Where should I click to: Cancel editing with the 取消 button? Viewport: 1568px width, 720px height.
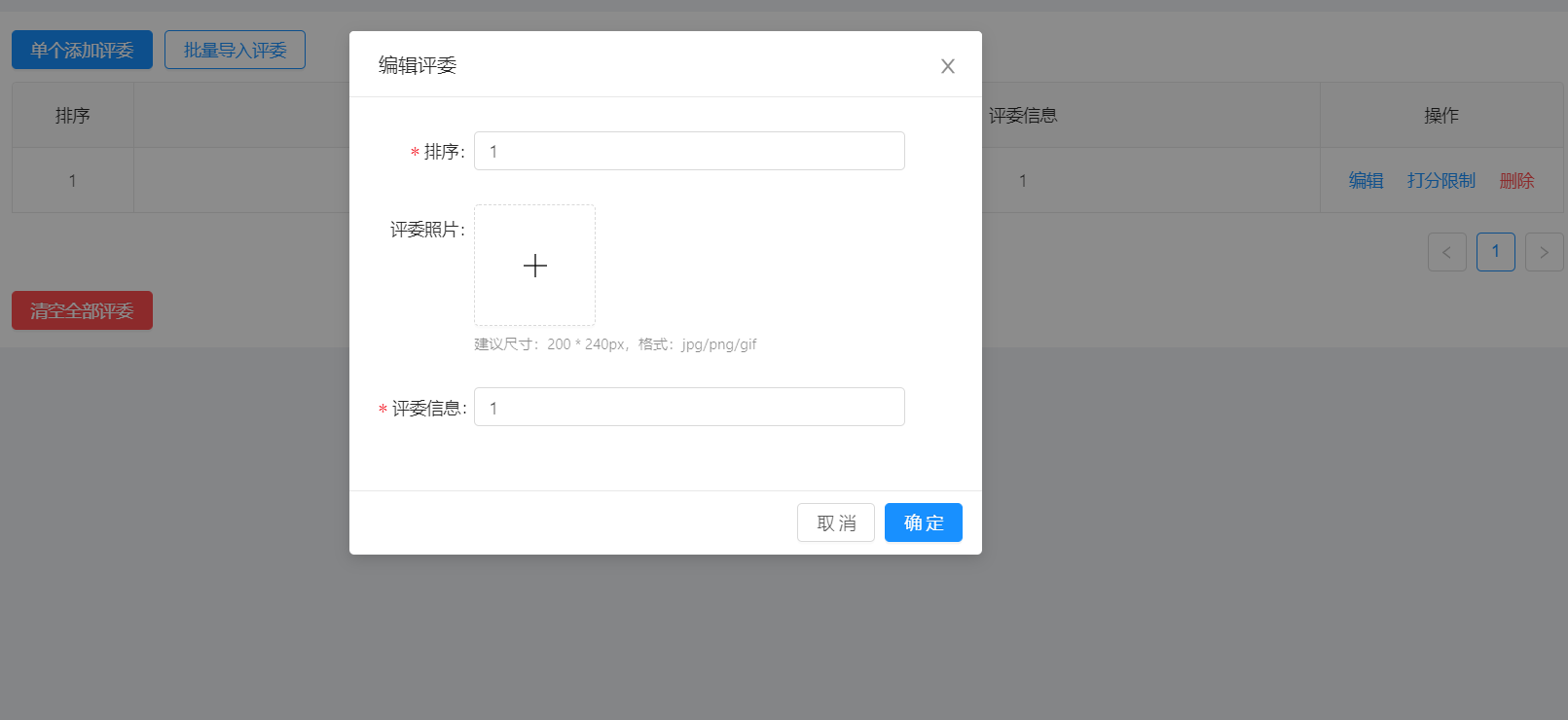836,522
